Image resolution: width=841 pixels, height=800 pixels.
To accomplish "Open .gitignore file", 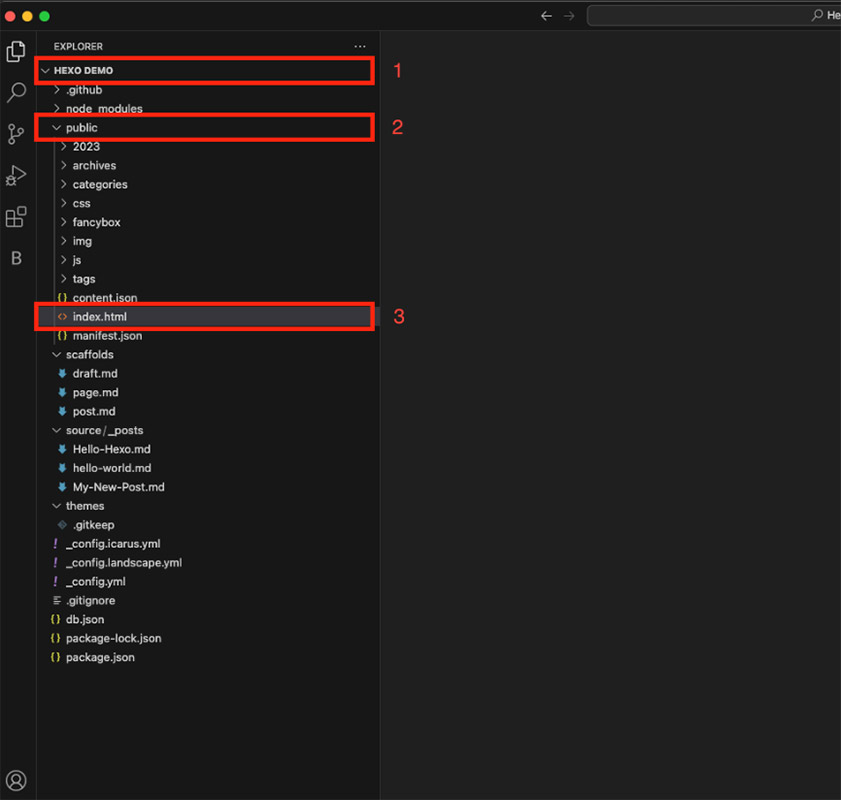I will [x=208, y=601].
